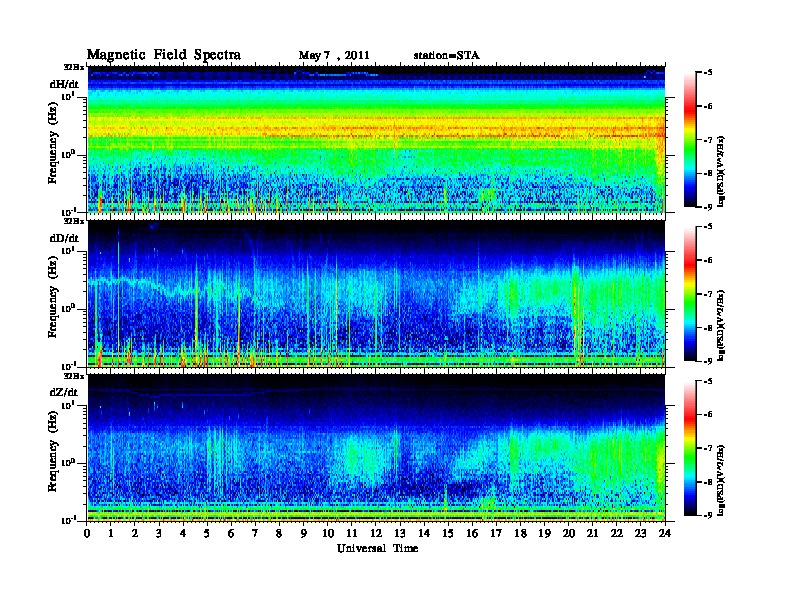This screenshot has height=612, width=792.
Task: Select the date text "May 7 , 2011"
Action: pos(334,56)
